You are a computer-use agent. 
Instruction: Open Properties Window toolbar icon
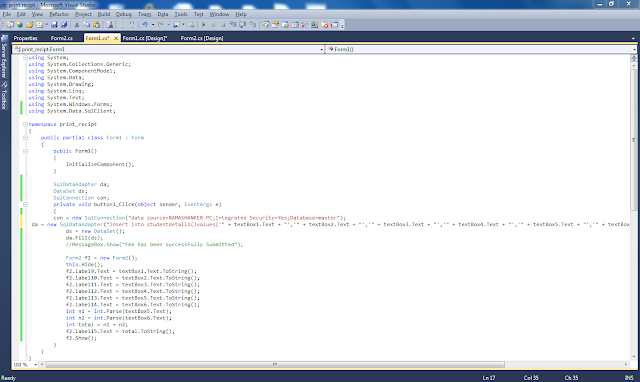click(x=276, y=24)
